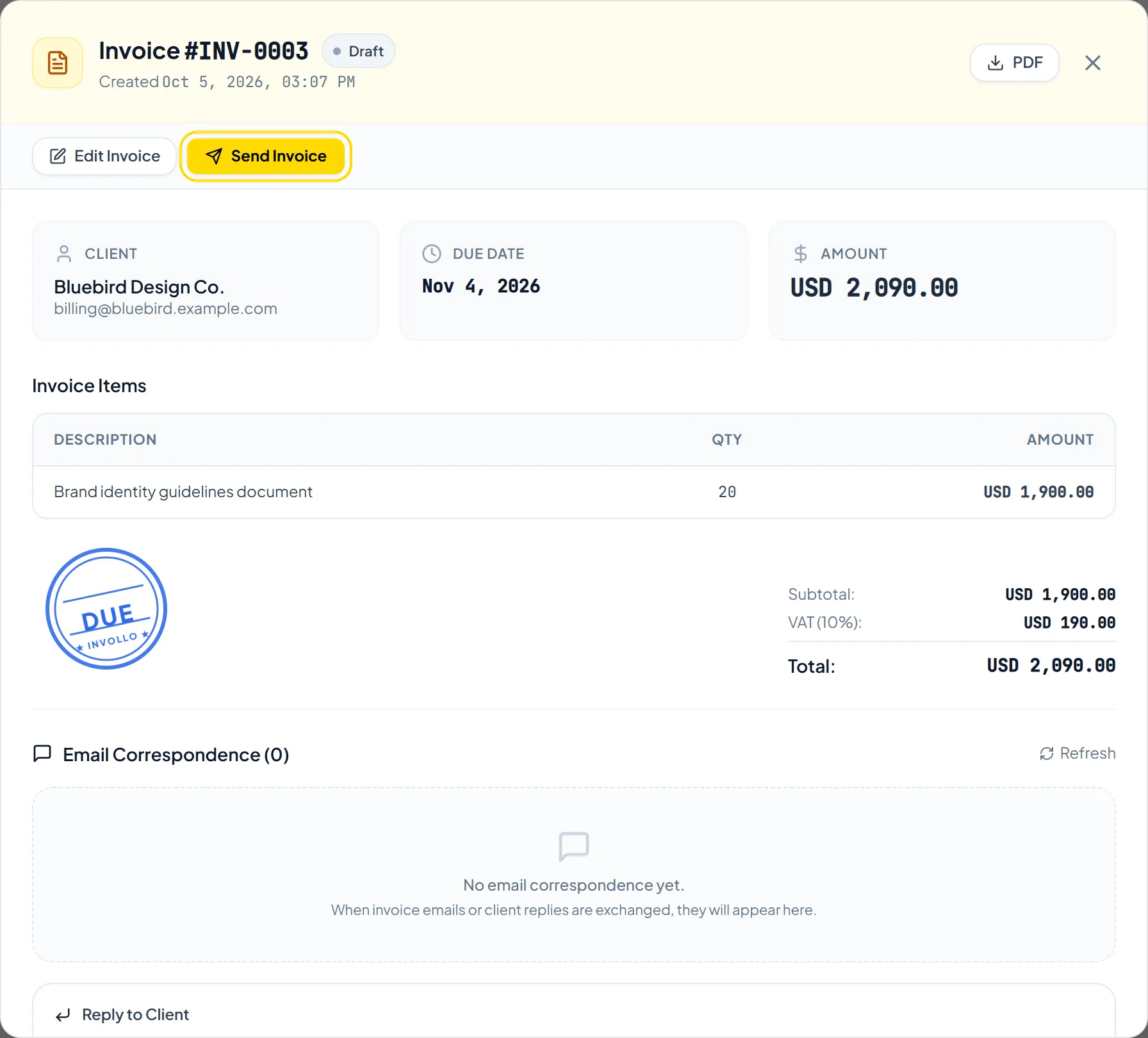Image resolution: width=1148 pixels, height=1038 pixels.
Task: Click Brand identity guidelines document row
Action: pyautogui.click(x=574, y=492)
